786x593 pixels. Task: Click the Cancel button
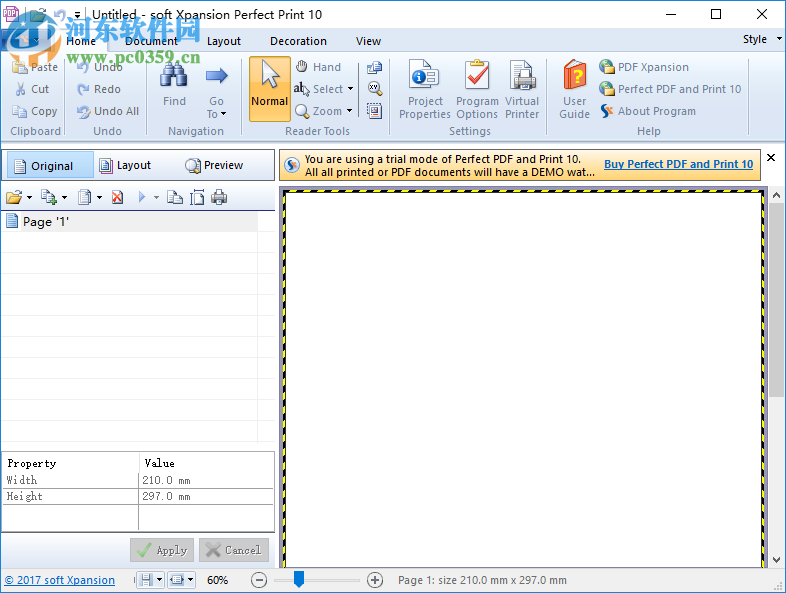pyautogui.click(x=234, y=550)
